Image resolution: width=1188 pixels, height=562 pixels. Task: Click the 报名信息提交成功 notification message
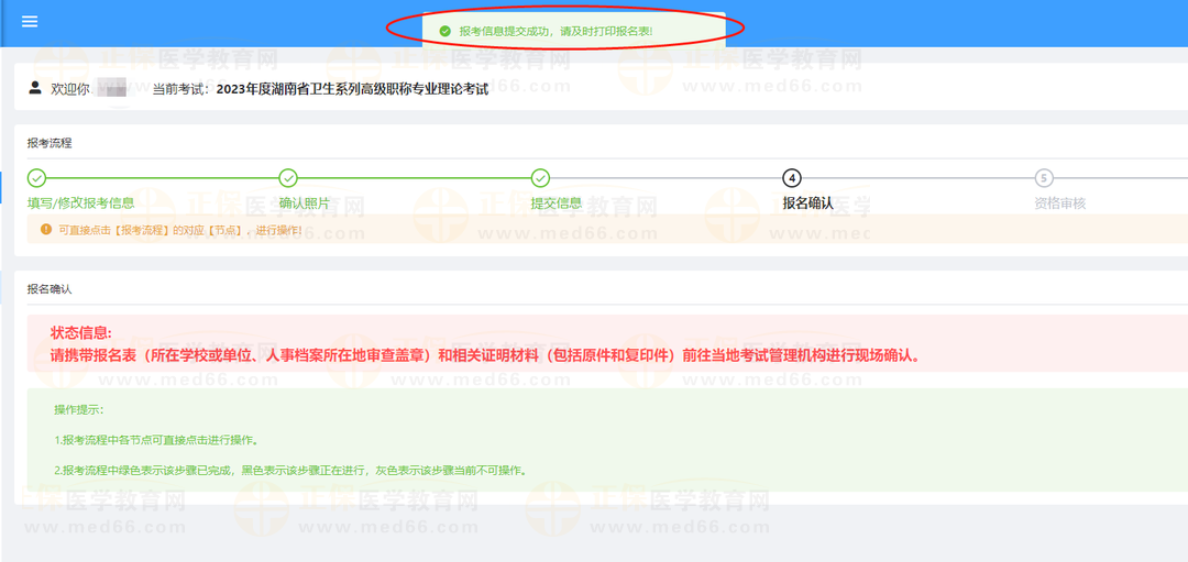coord(556,31)
